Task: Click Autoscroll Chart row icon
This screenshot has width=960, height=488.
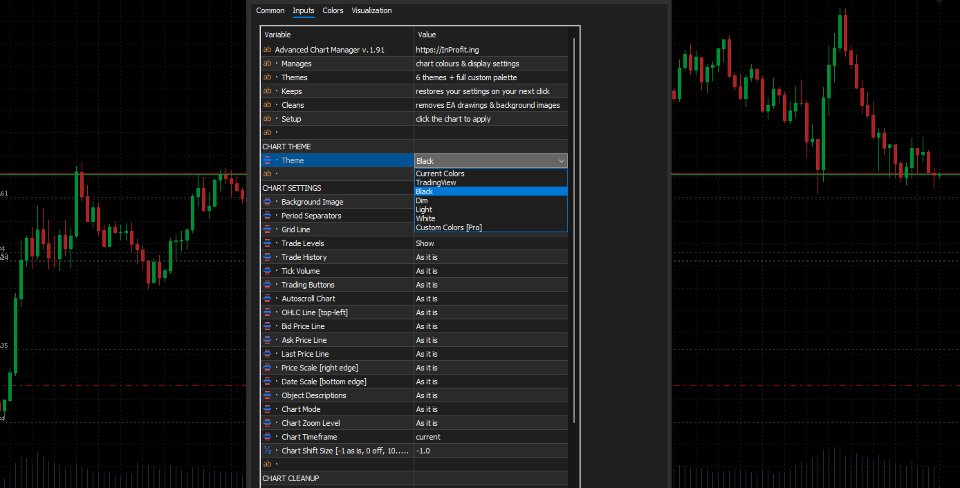Action: (267, 298)
